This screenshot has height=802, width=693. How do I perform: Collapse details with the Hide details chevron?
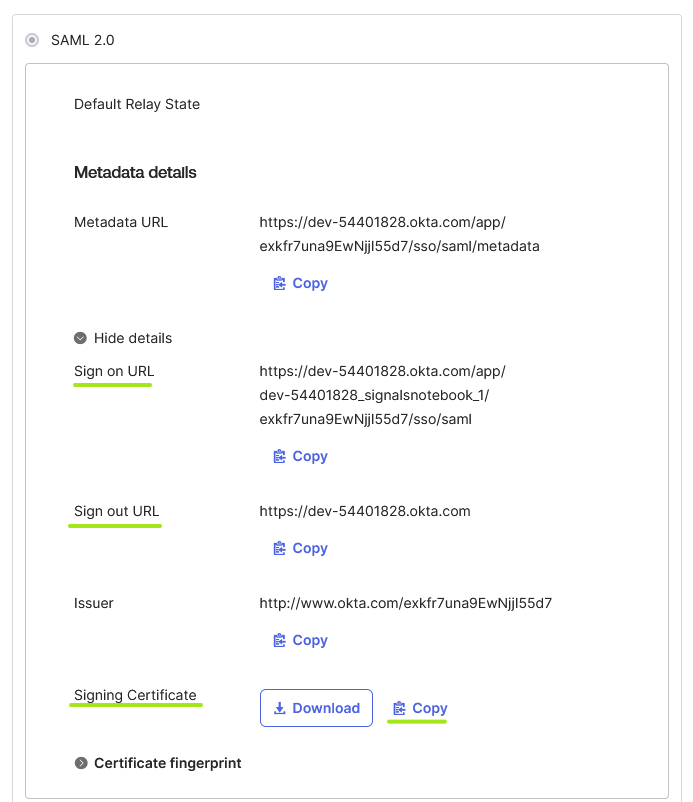[x=80, y=338]
